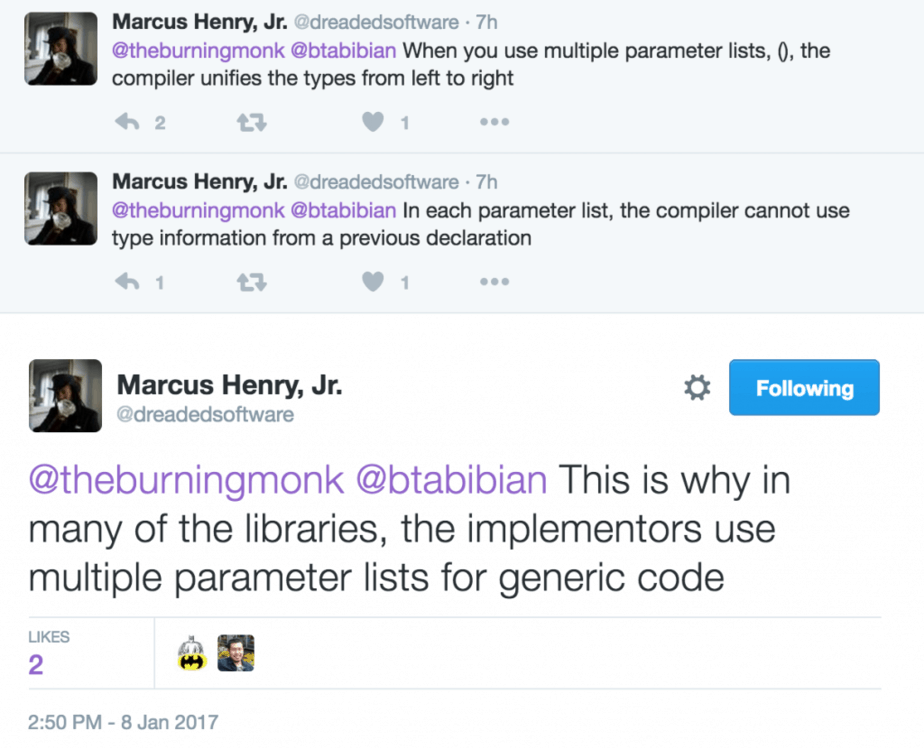Click the @dreadedsoftware handle under main tweet name
Image resolution: width=924 pixels, height=749 pixels.
pos(206,414)
